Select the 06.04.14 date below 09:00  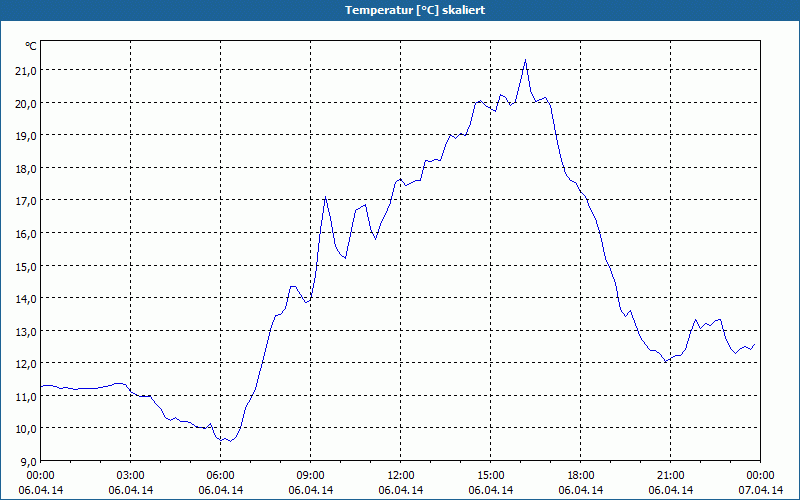[x=311, y=490]
